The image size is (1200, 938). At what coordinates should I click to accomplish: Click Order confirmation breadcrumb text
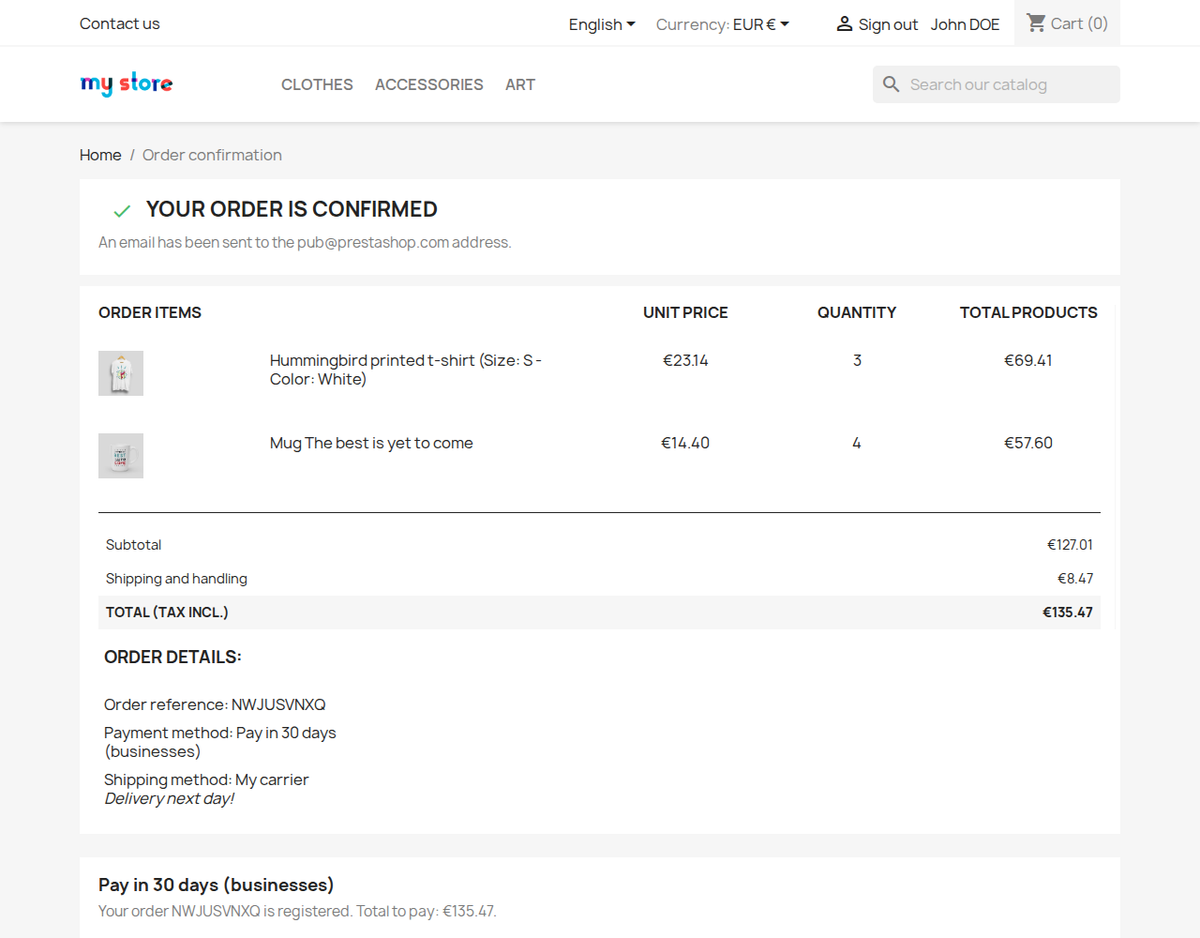click(212, 155)
